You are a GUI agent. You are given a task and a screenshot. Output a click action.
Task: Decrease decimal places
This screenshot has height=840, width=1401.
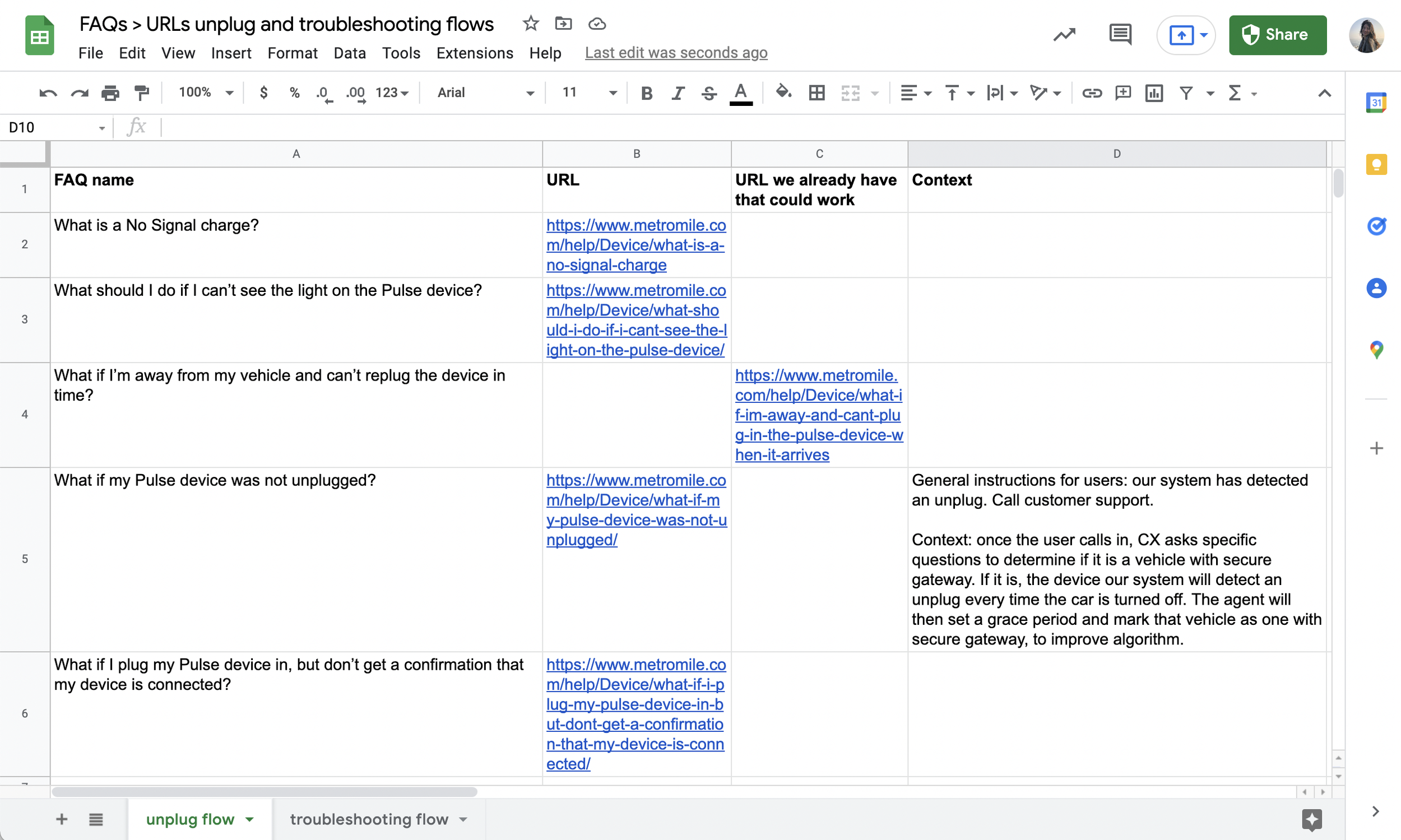(324, 93)
